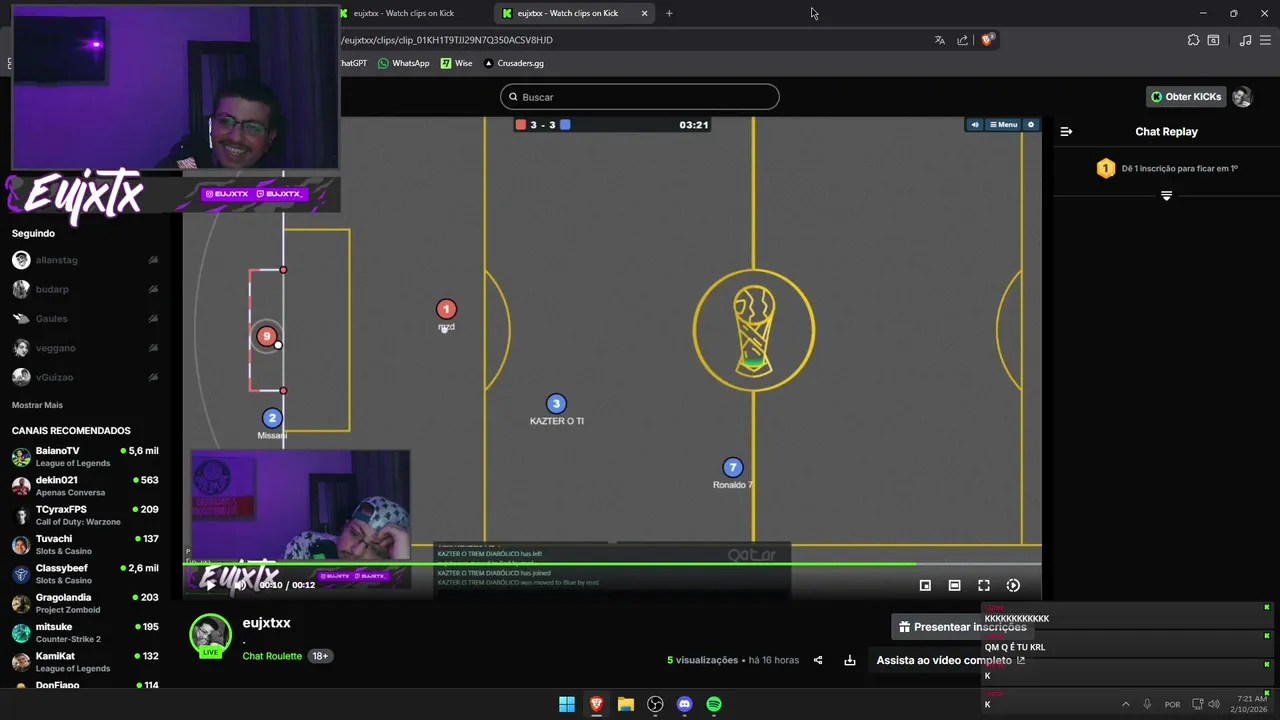
Task: Open recommended channel Classybeef
Action: [85, 574]
